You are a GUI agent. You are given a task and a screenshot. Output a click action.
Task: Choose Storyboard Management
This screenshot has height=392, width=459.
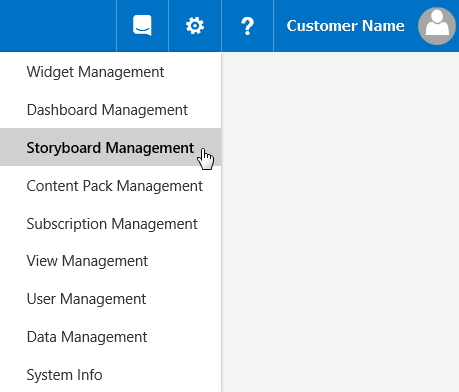point(110,147)
